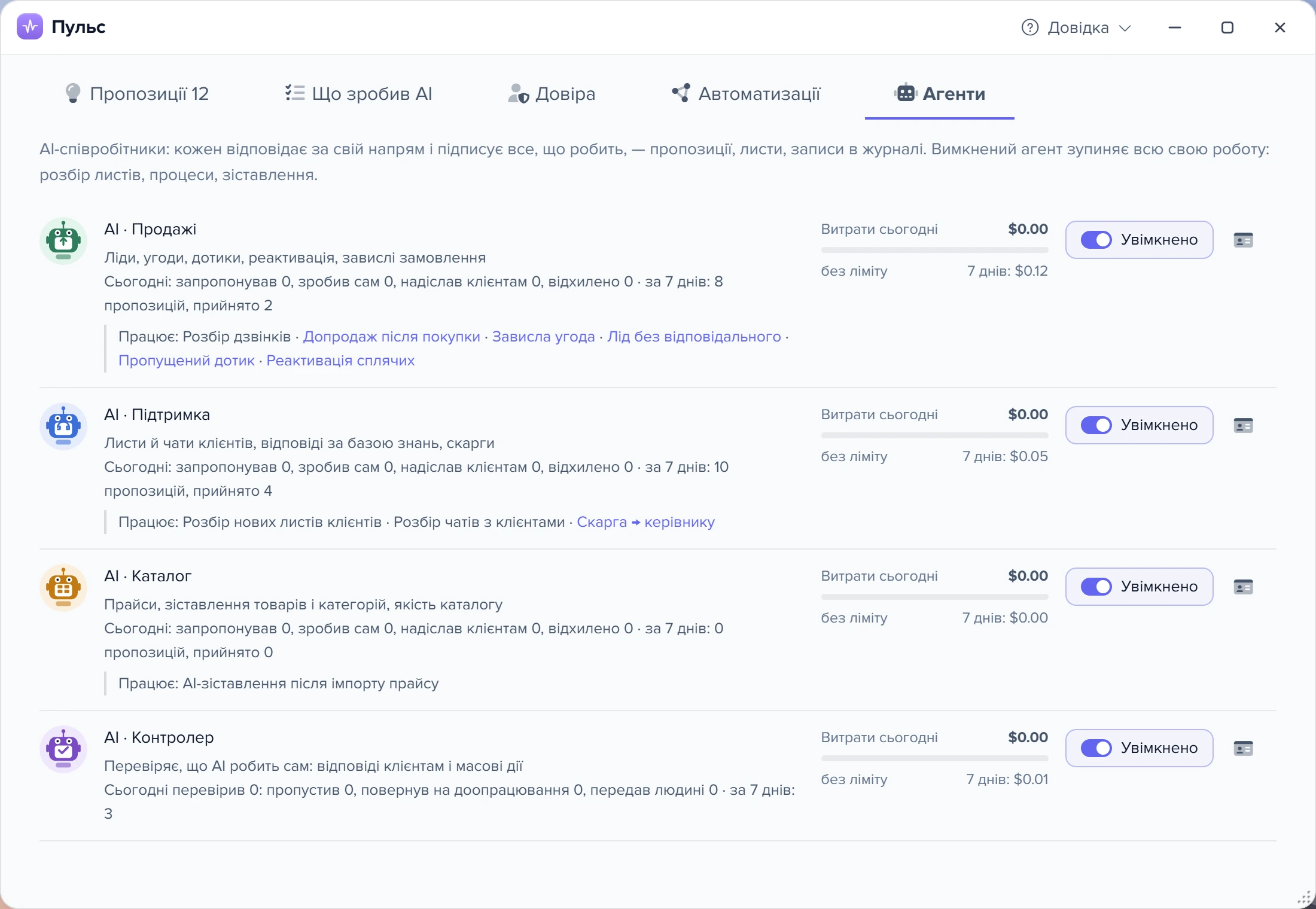Click the AI · Продажі agent title
1316x909 pixels.
[150, 229]
